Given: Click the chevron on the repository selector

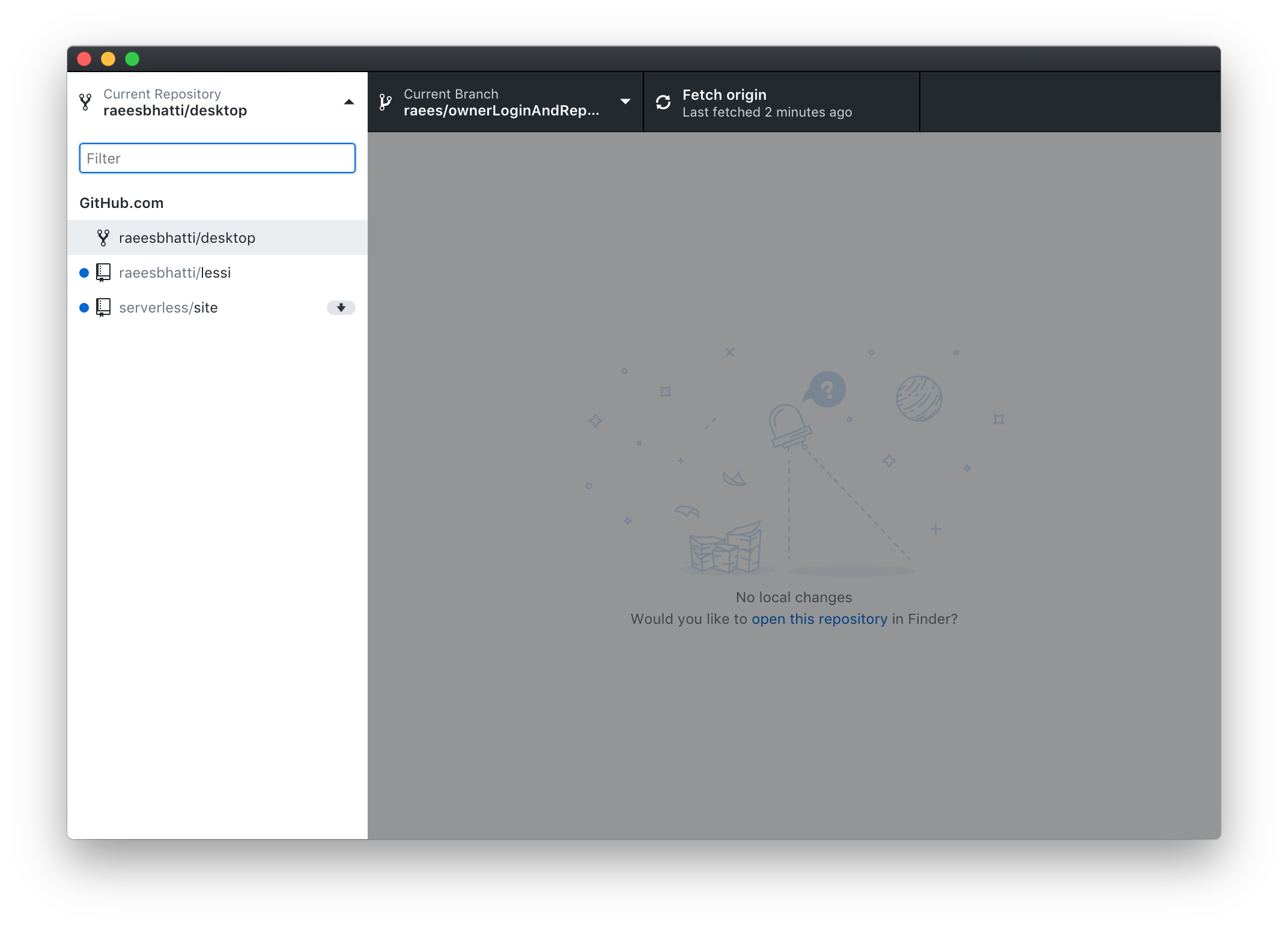Looking at the screenshot, I should click(x=348, y=102).
